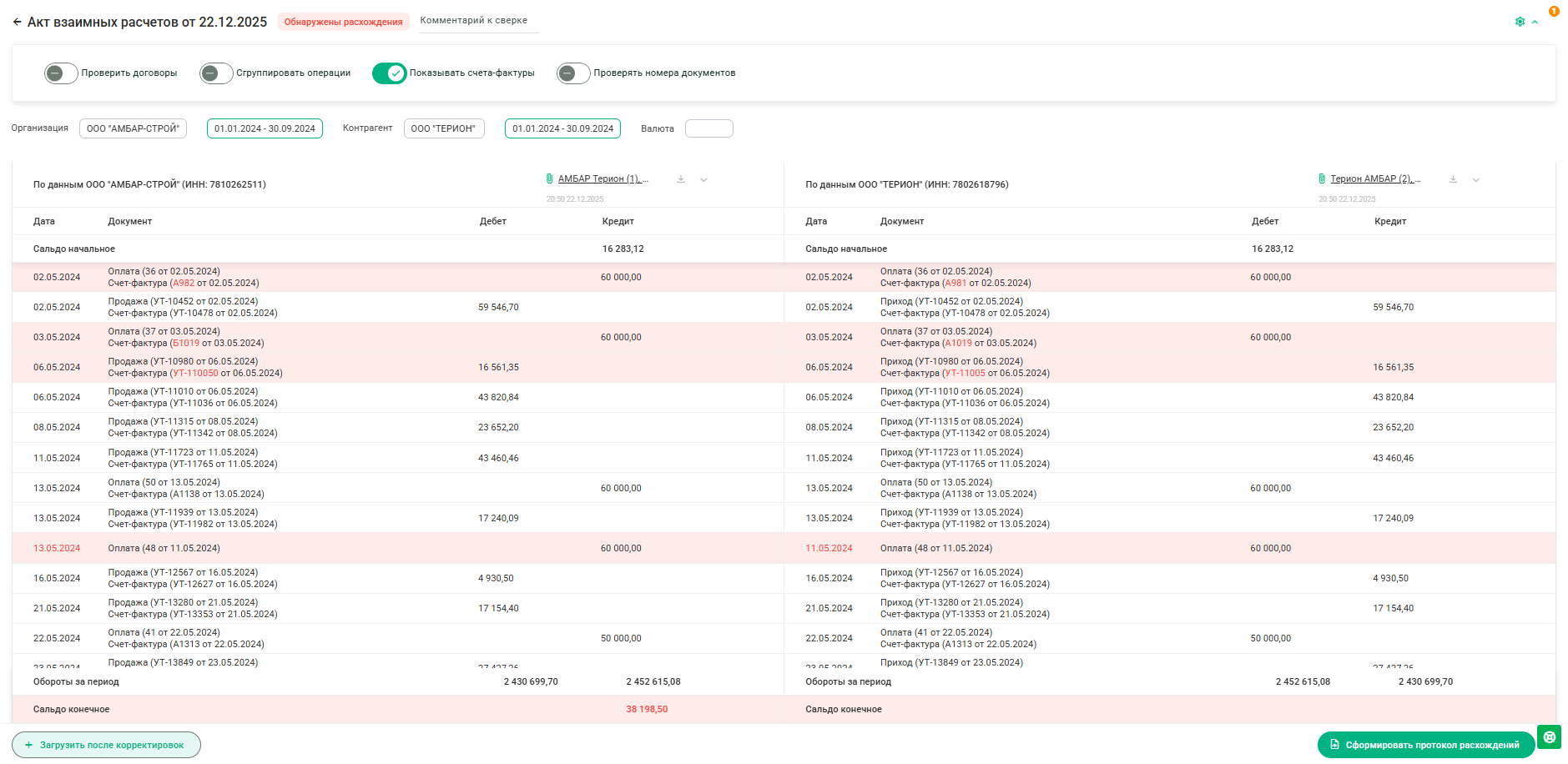The width and height of the screenshot is (1568, 764).
Task: Click the Документ header in the АМБАР-СТРОЙ table
Action: pos(130,222)
